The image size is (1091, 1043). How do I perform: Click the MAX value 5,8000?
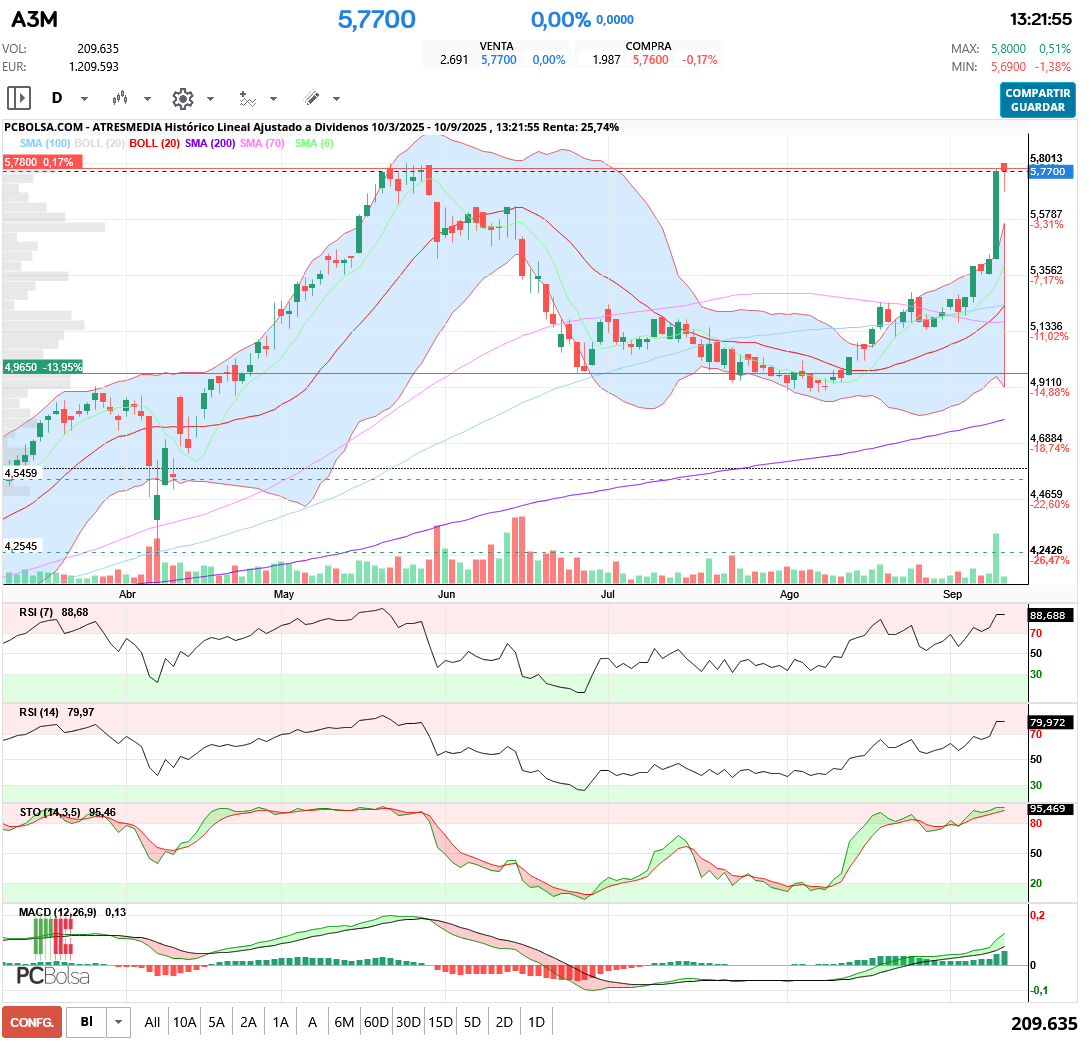pyautogui.click(x=1008, y=49)
